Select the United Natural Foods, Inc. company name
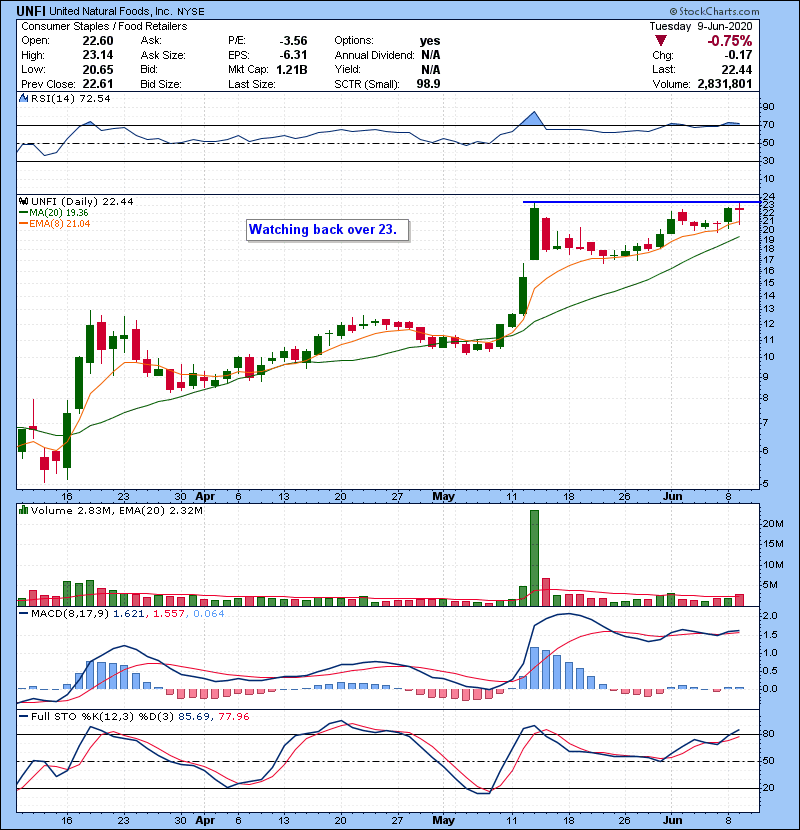This screenshot has height=830, width=800. (x=111, y=11)
